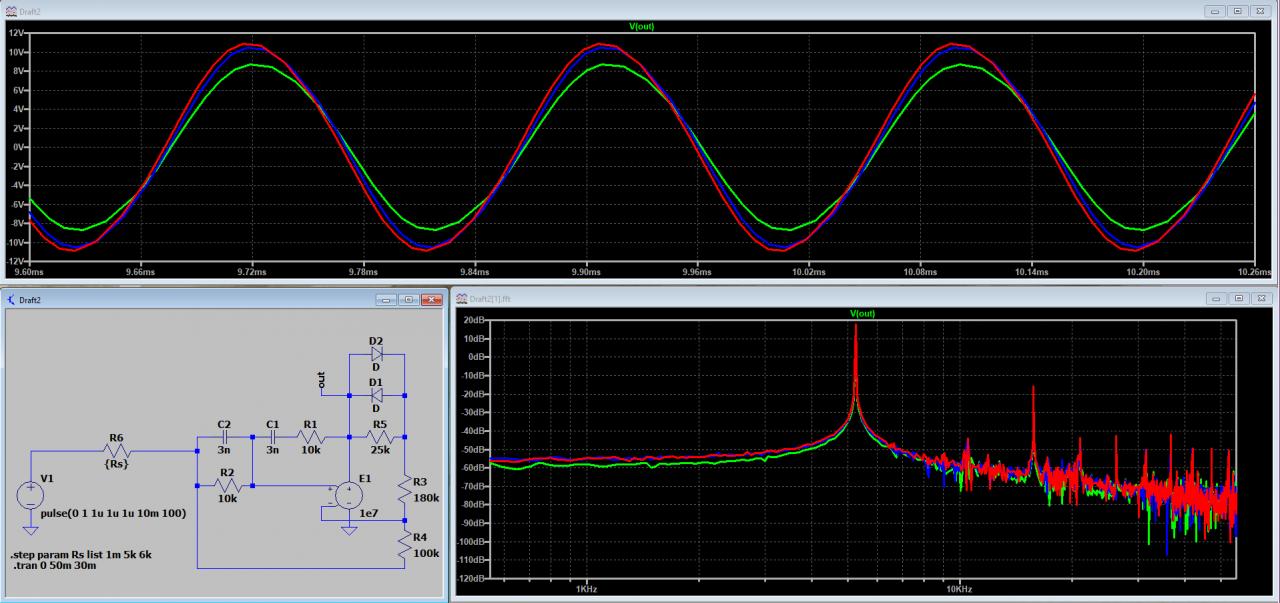Click the 10k value under R1

(x=311, y=450)
